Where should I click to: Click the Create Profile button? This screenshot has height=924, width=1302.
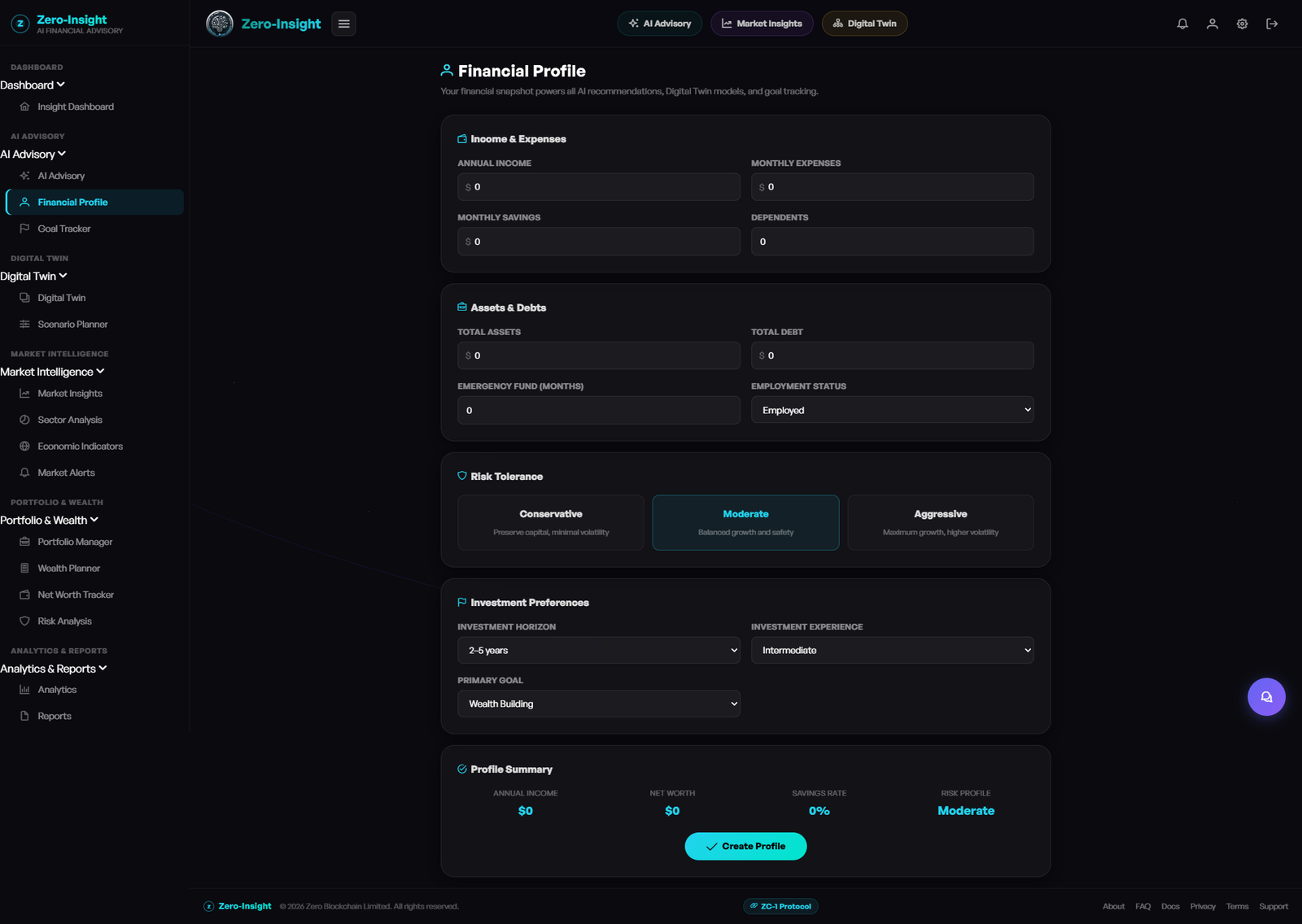[x=745, y=846]
